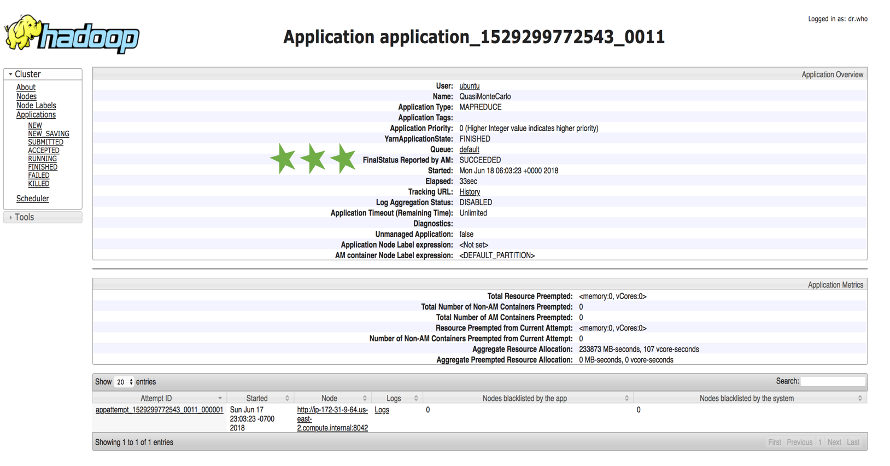Screen dimensions: 890x466
Task: Sort table by Attempt ID column
Action: [159, 398]
